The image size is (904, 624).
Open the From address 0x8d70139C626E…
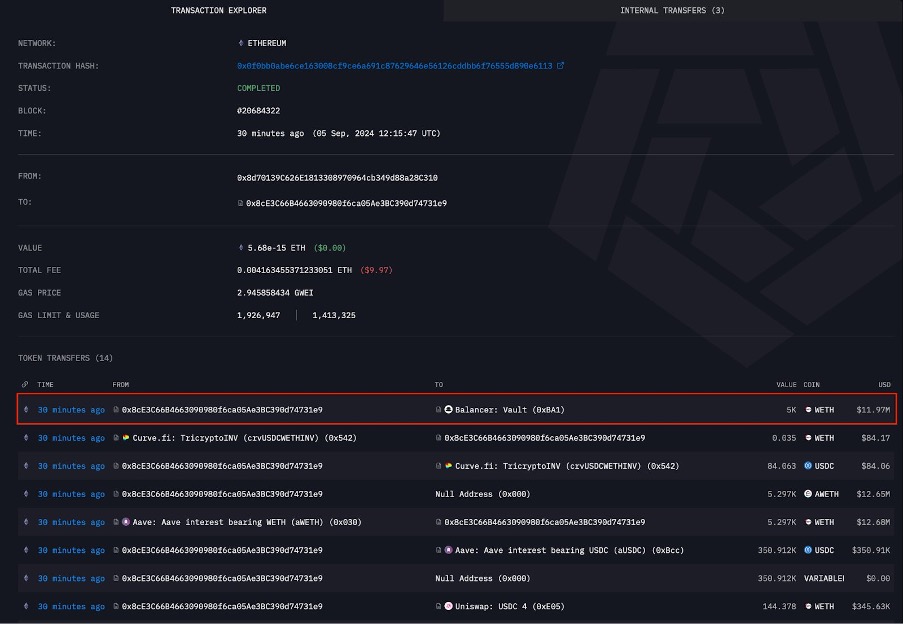click(337, 178)
